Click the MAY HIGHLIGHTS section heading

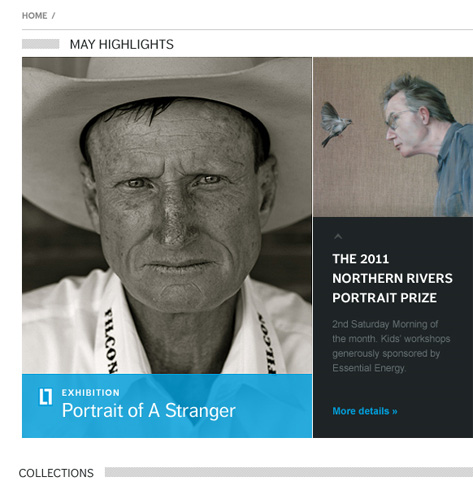(x=122, y=44)
